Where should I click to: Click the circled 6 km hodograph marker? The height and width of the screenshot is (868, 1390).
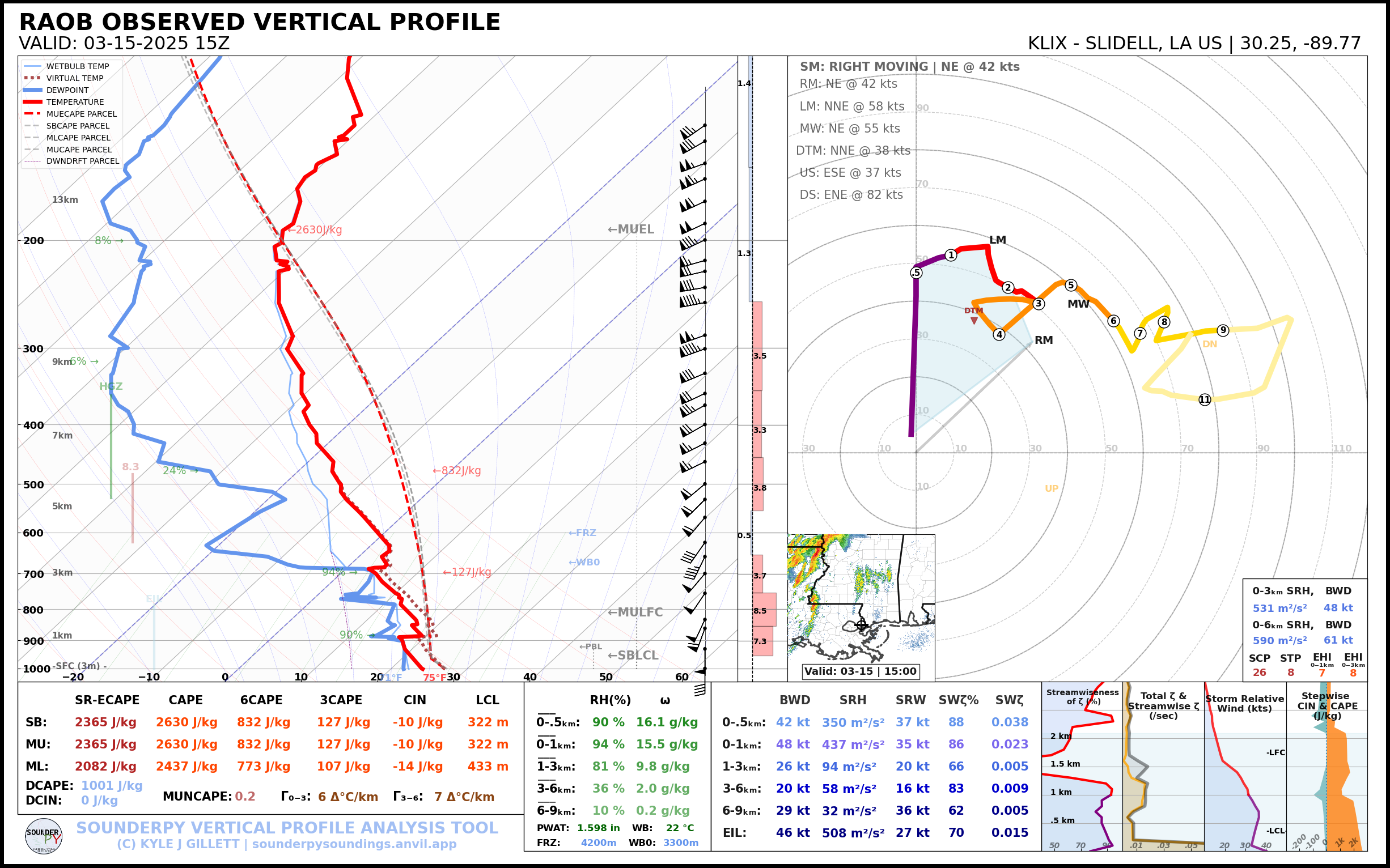(x=1113, y=321)
